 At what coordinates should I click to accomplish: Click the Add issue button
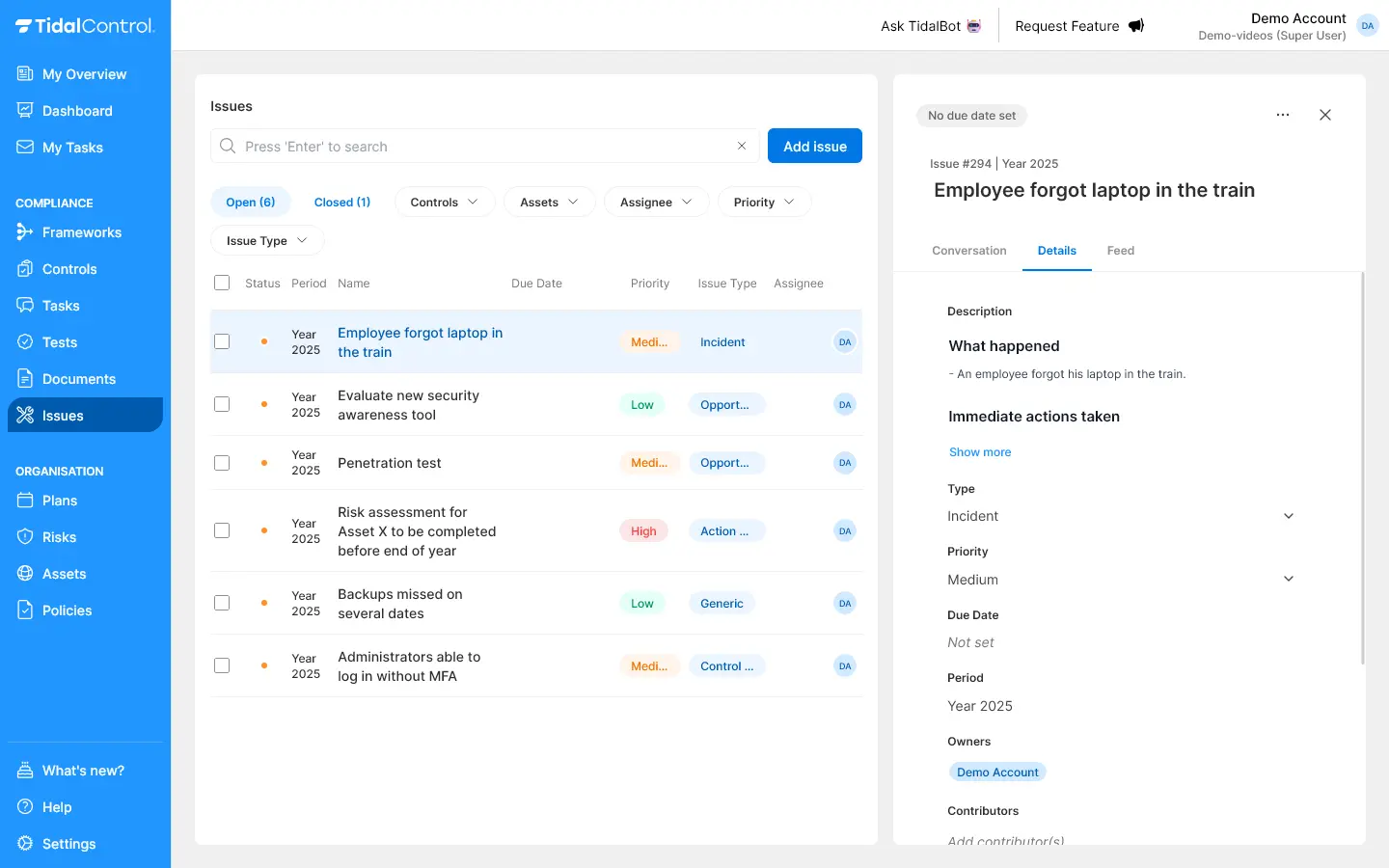click(814, 147)
